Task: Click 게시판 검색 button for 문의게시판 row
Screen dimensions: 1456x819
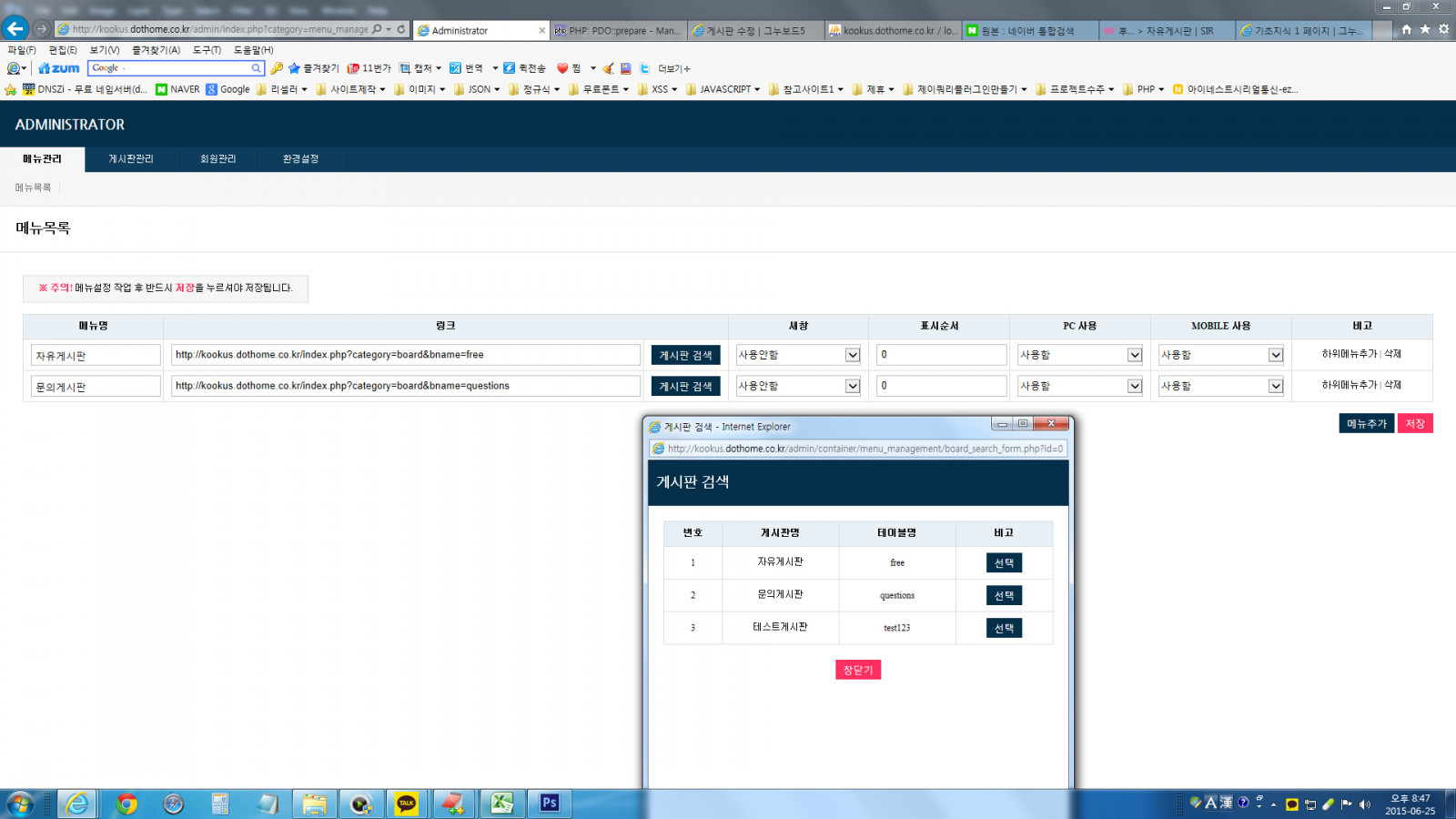Action: coord(685,387)
